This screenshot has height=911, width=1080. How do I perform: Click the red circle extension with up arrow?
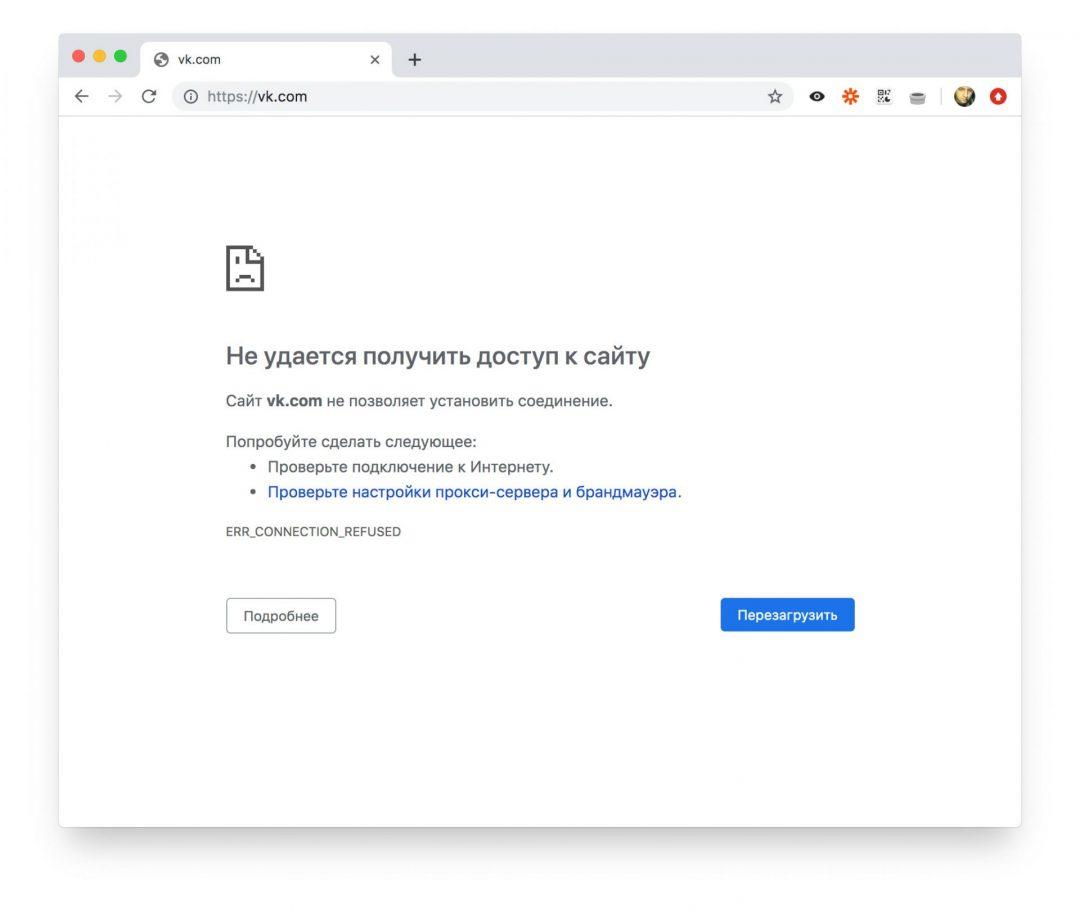tap(998, 96)
